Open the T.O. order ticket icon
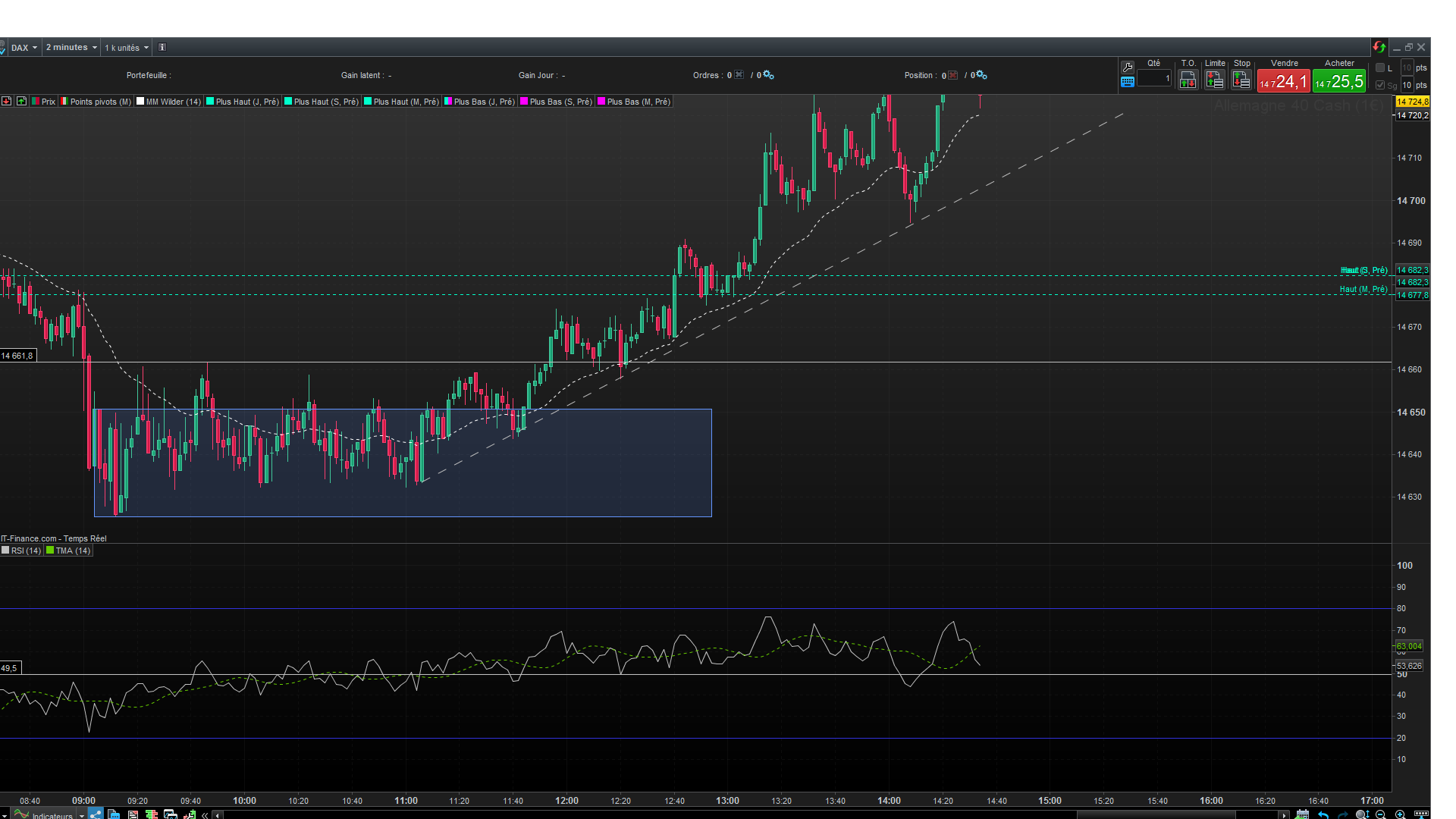Image resolution: width=1456 pixels, height=819 pixels. (x=1188, y=80)
